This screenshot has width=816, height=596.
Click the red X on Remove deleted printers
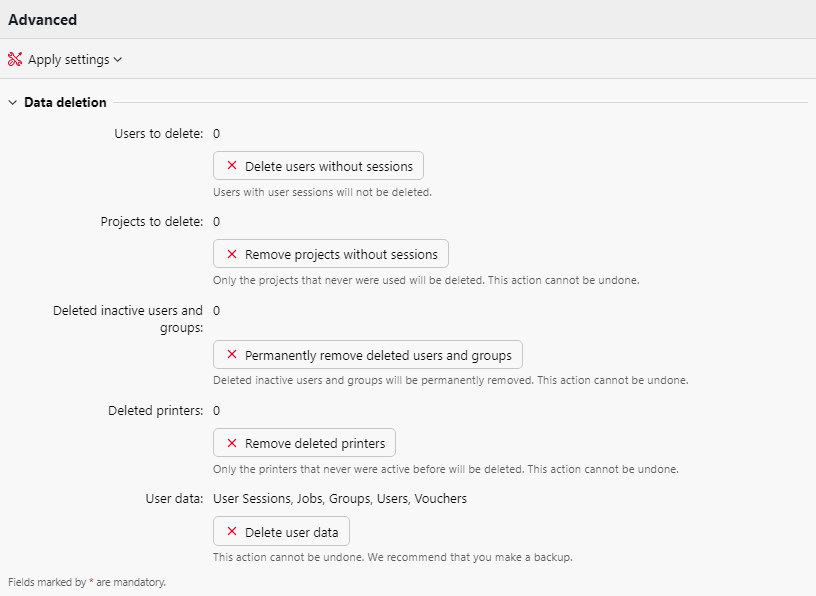(231, 442)
